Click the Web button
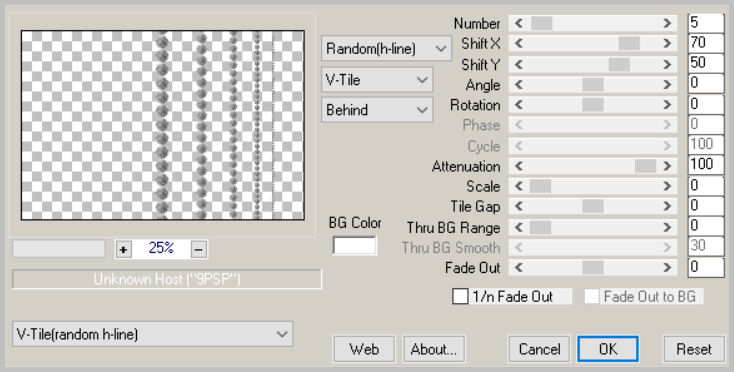734x372 pixels. 364,349
